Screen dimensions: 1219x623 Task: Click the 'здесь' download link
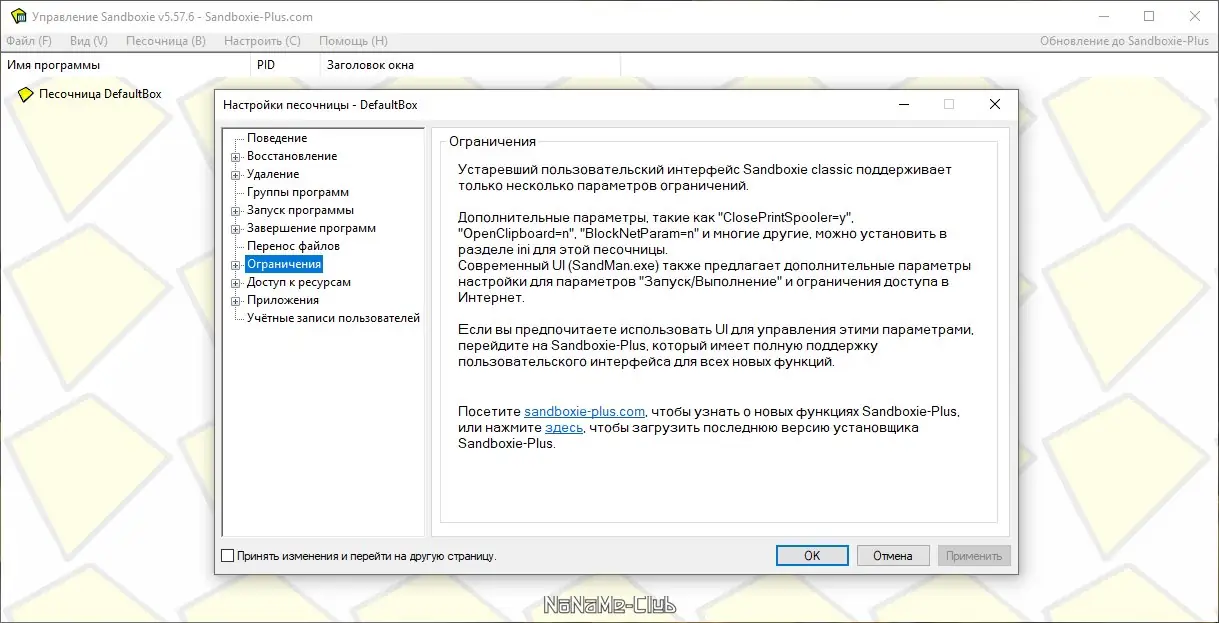(563, 427)
